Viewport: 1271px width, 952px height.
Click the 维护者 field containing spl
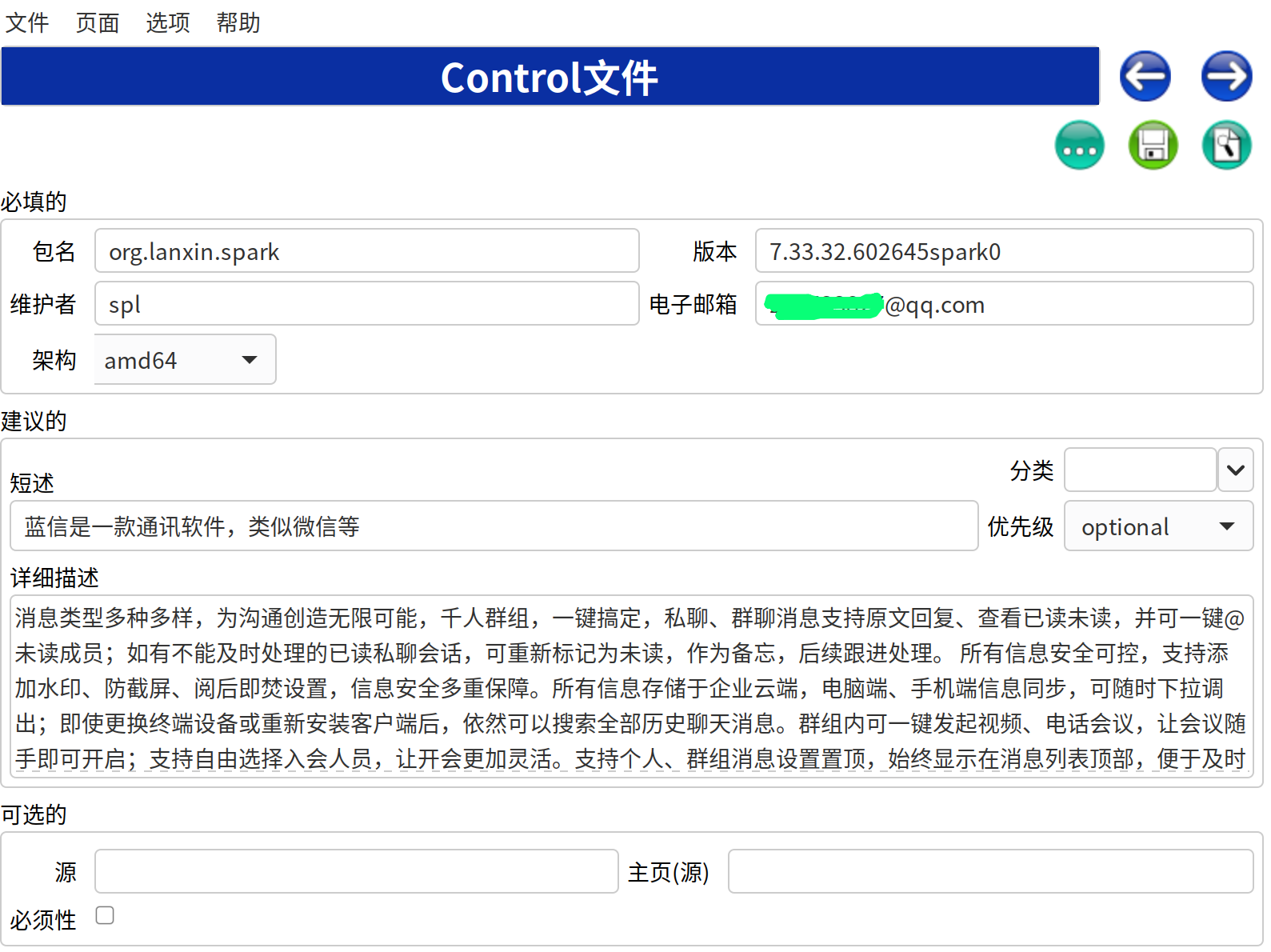coord(367,304)
